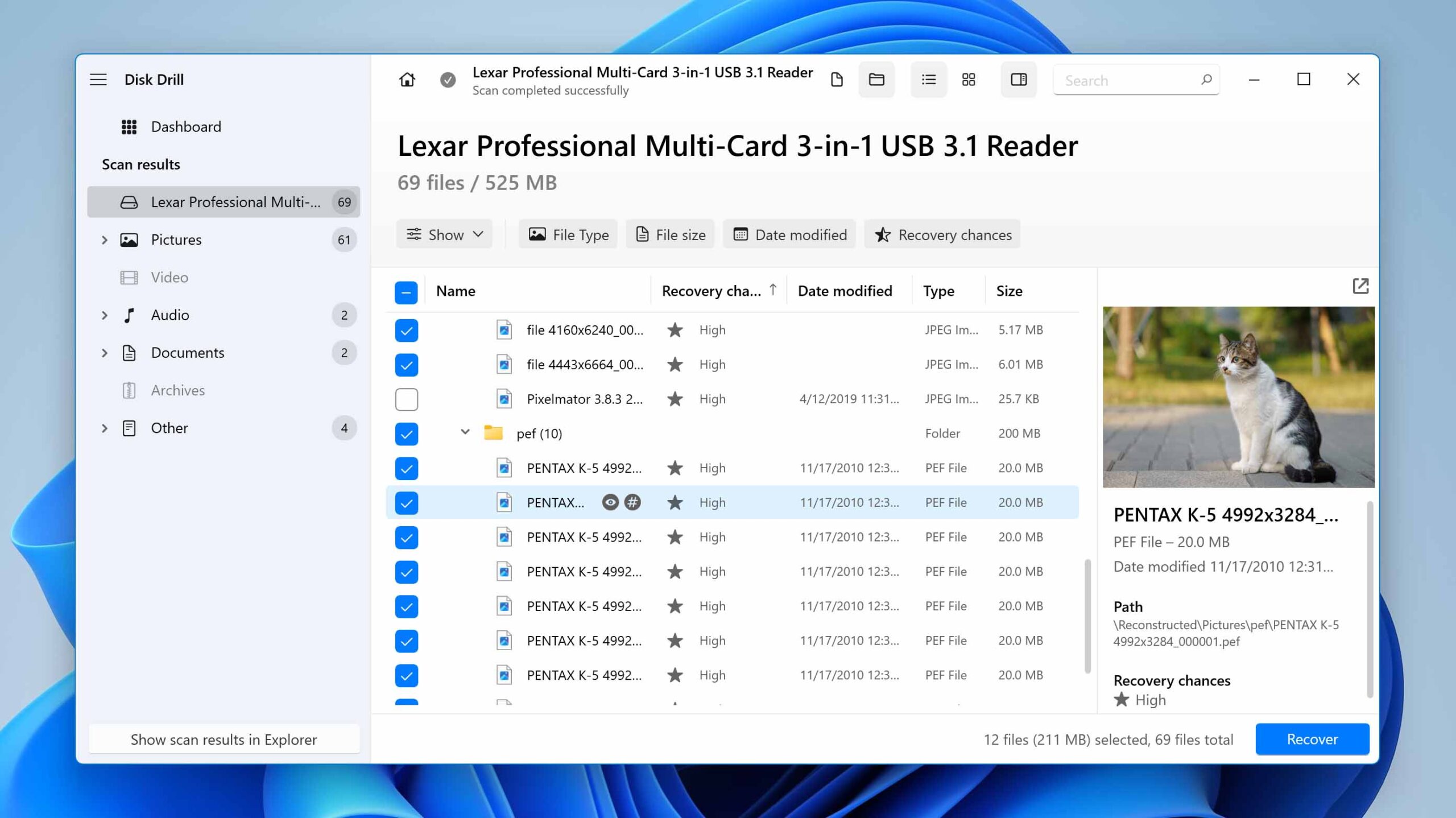Image resolution: width=1456 pixels, height=818 pixels.
Task: Click the Recover button to restore files
Action: pyautogui.click(x=1312, y=739)
